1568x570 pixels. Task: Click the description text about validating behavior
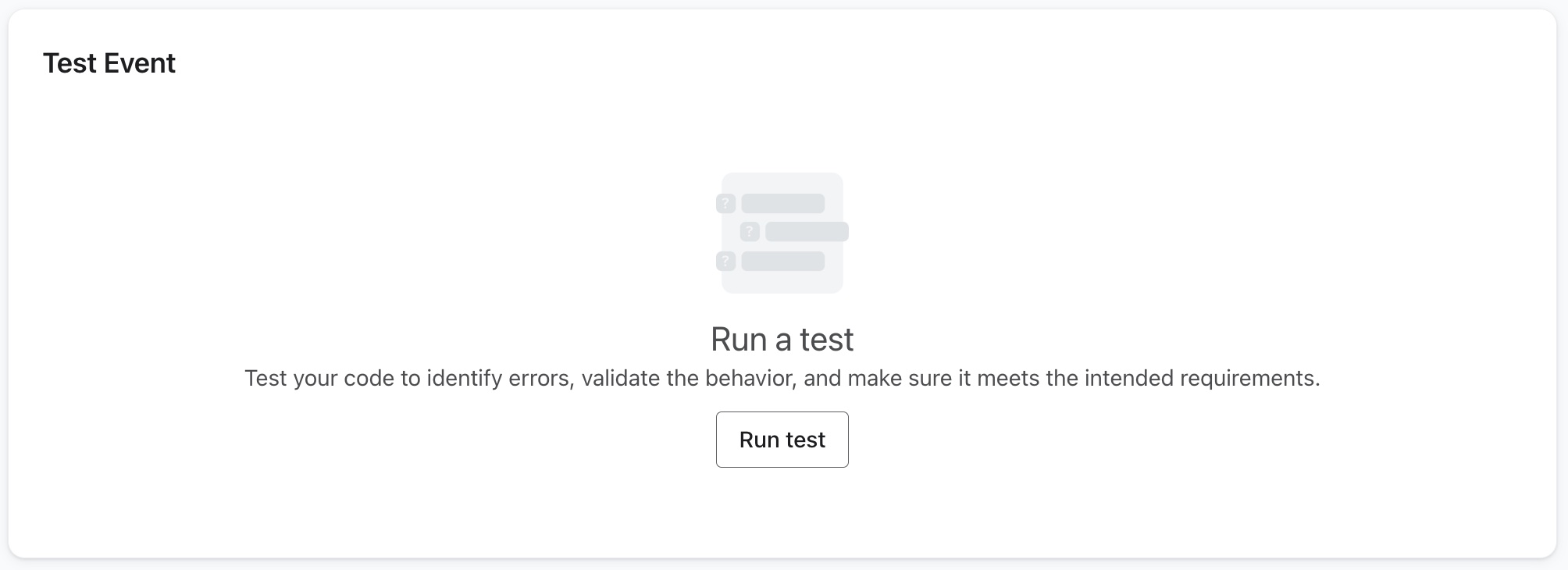click(782, 378)
